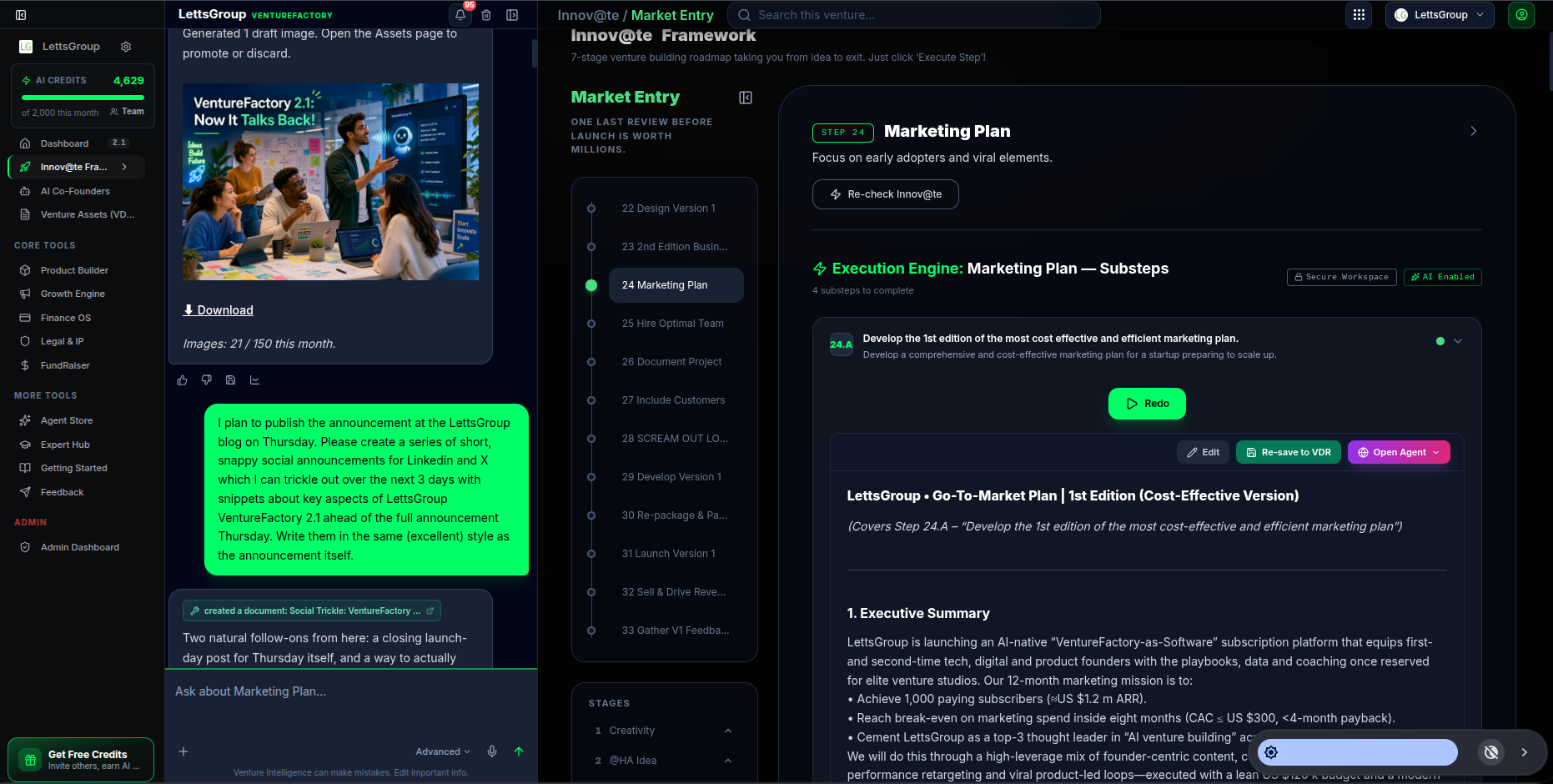Add attachment with the plus icon
Image resolution: width=1553 pixels, height=784 pixels.
pos(183,751)
